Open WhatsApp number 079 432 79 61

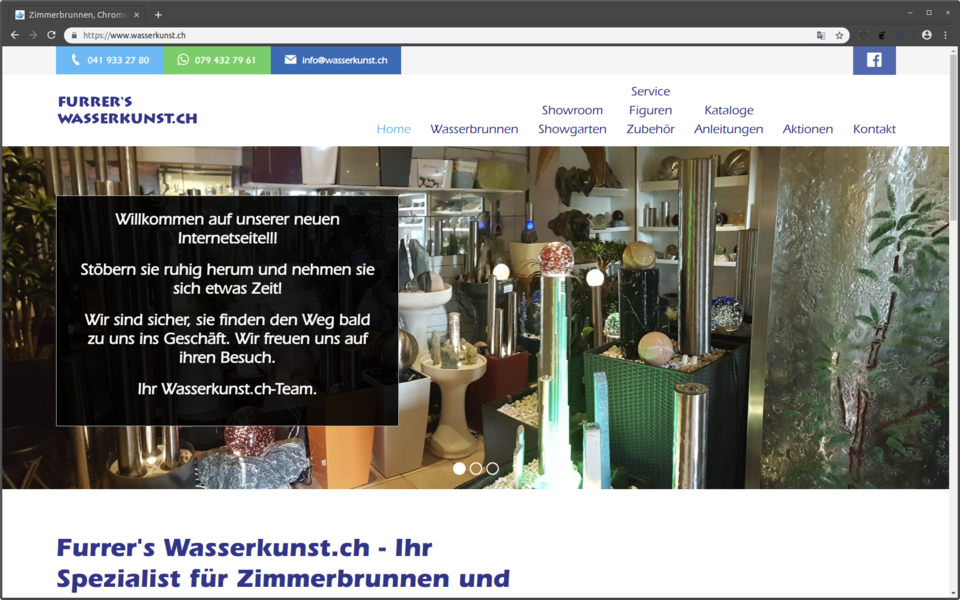point(217,60)
